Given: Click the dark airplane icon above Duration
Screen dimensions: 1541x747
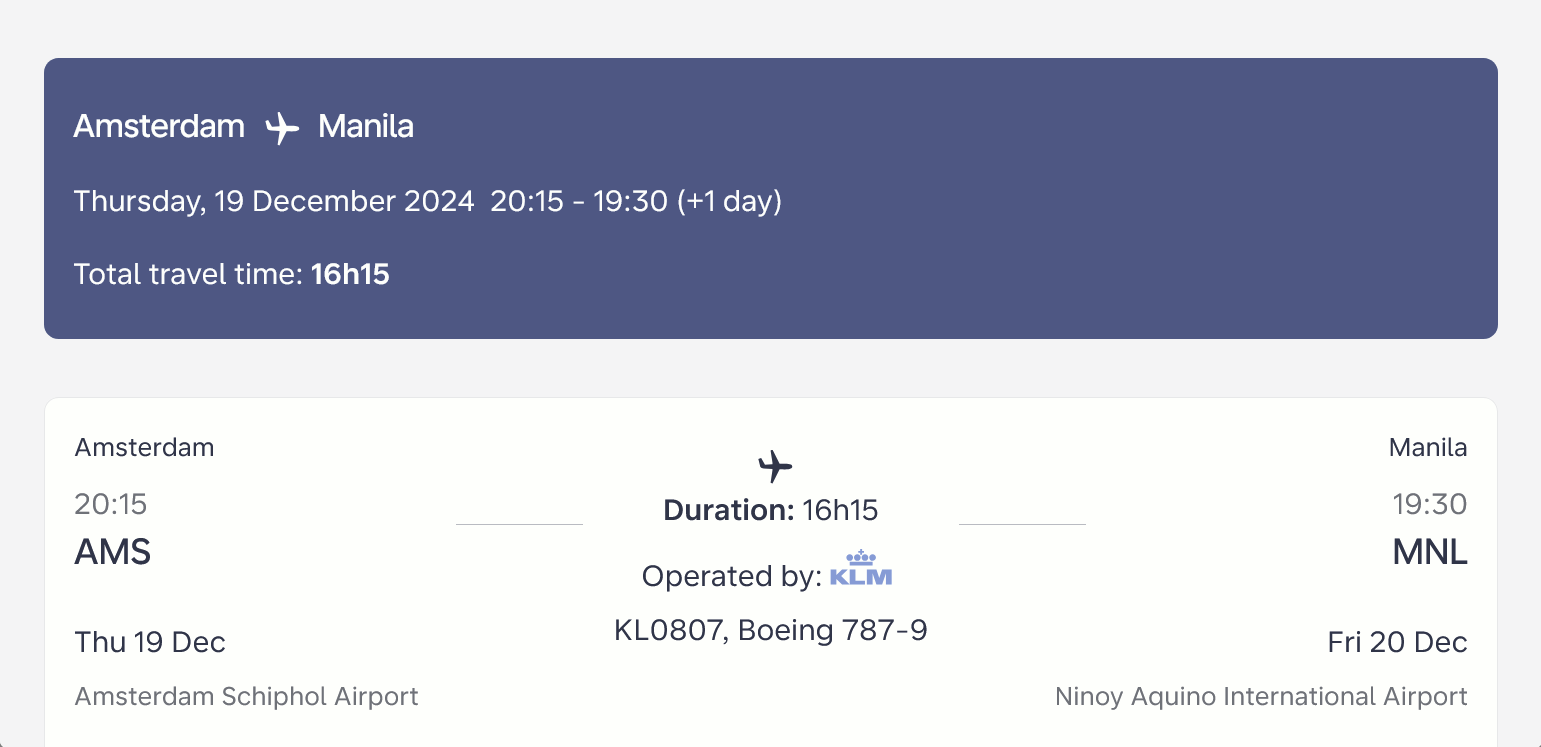Looking at the screenshot, I should point(775,465).
